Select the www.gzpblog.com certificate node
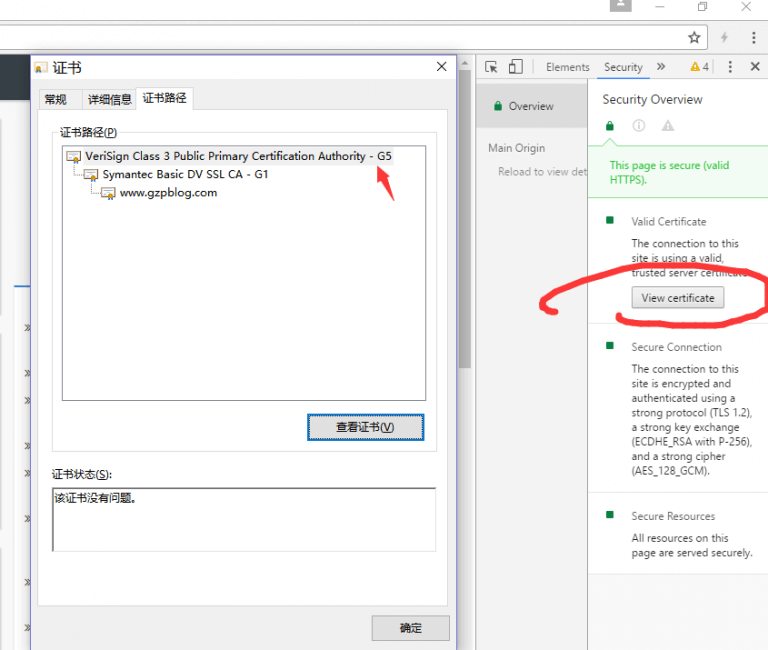Screen dimensions: 768x650 click(x=168, y=193)
